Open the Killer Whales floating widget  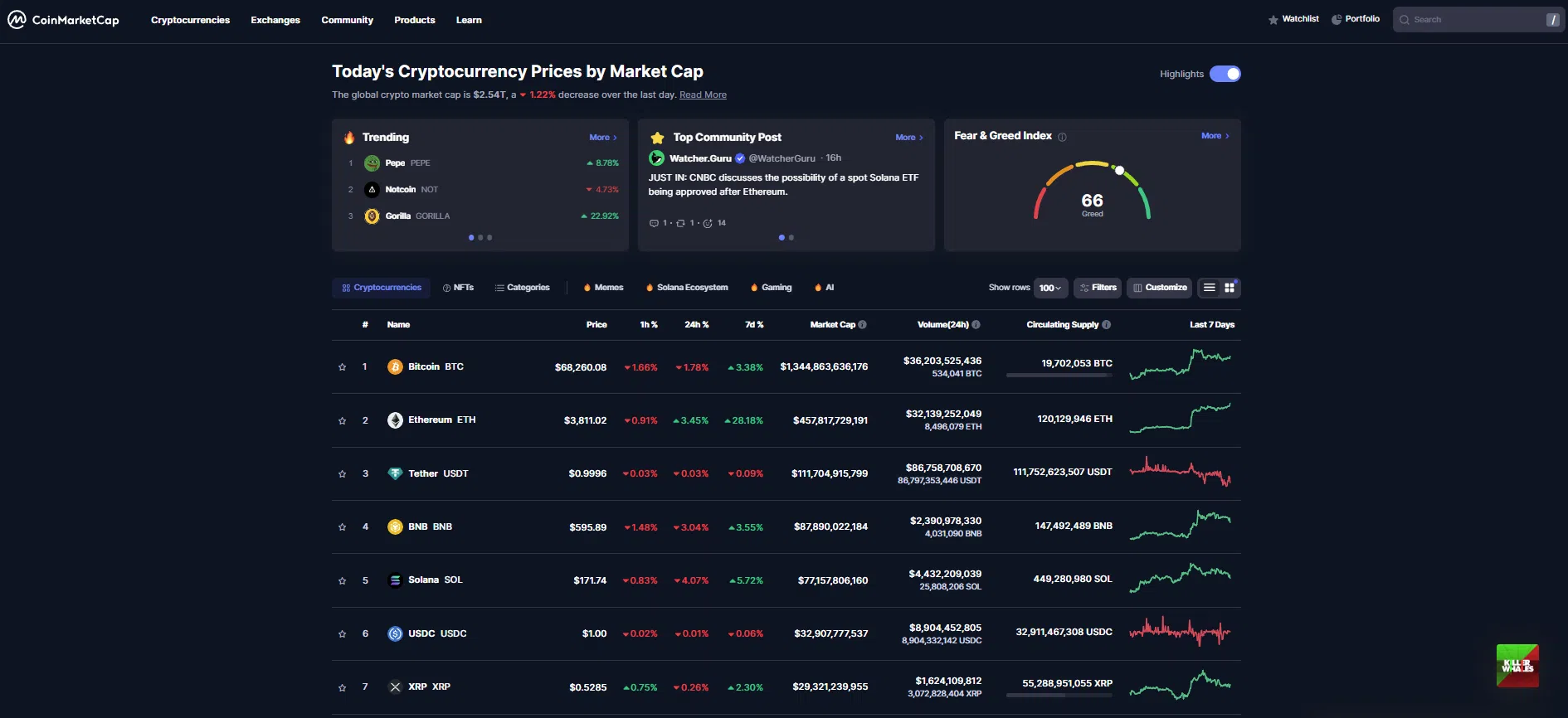tap(1517, 666)
